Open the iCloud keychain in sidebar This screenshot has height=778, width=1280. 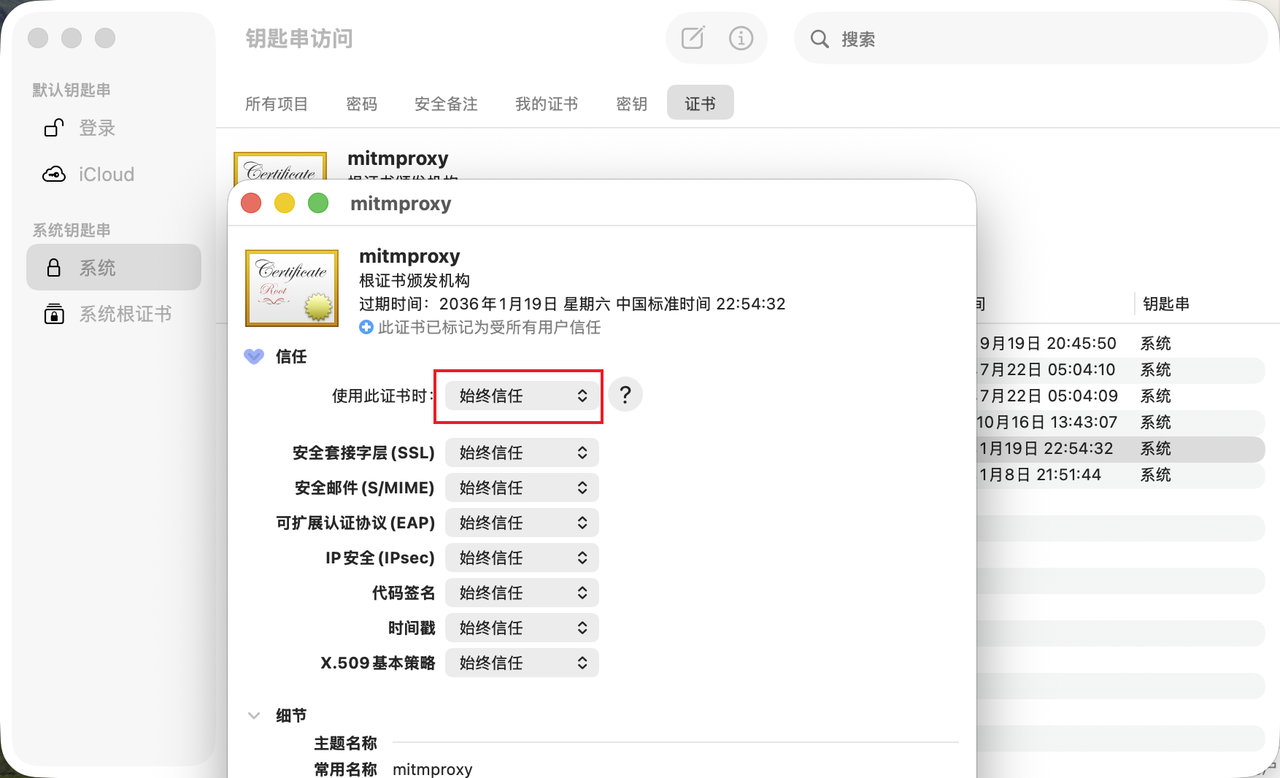click(107, 174)
